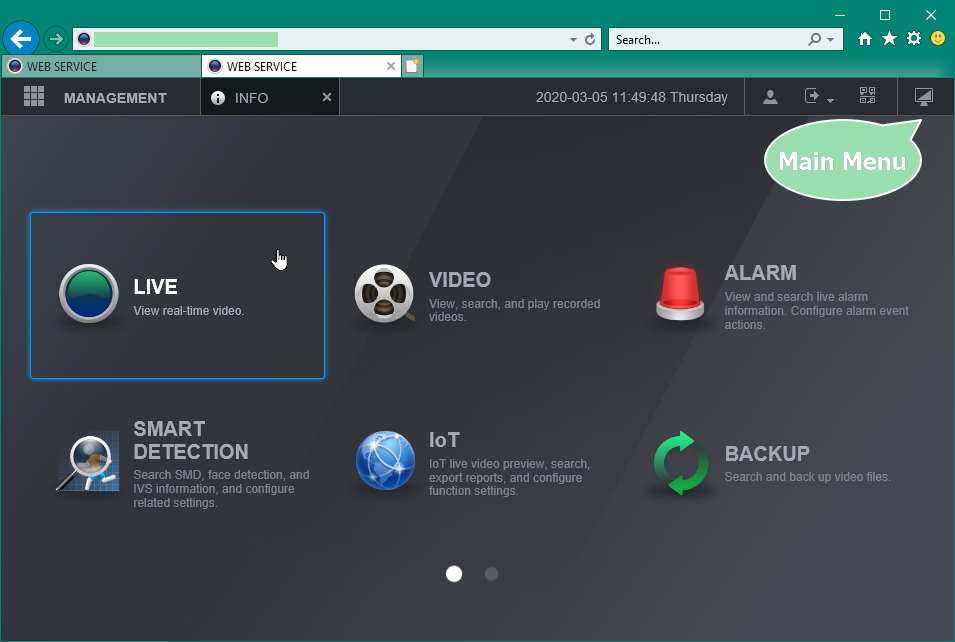The image size is (955, 642).
Task: Open the MANAGEMENT grid menu
Action: pos(34,97)
